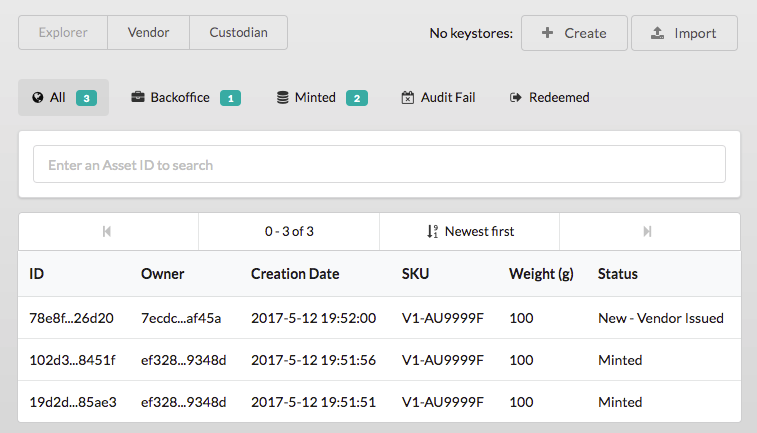Click the briefcase icon beside Backoffice
757x433 pixels.
(x=138, y=98)
